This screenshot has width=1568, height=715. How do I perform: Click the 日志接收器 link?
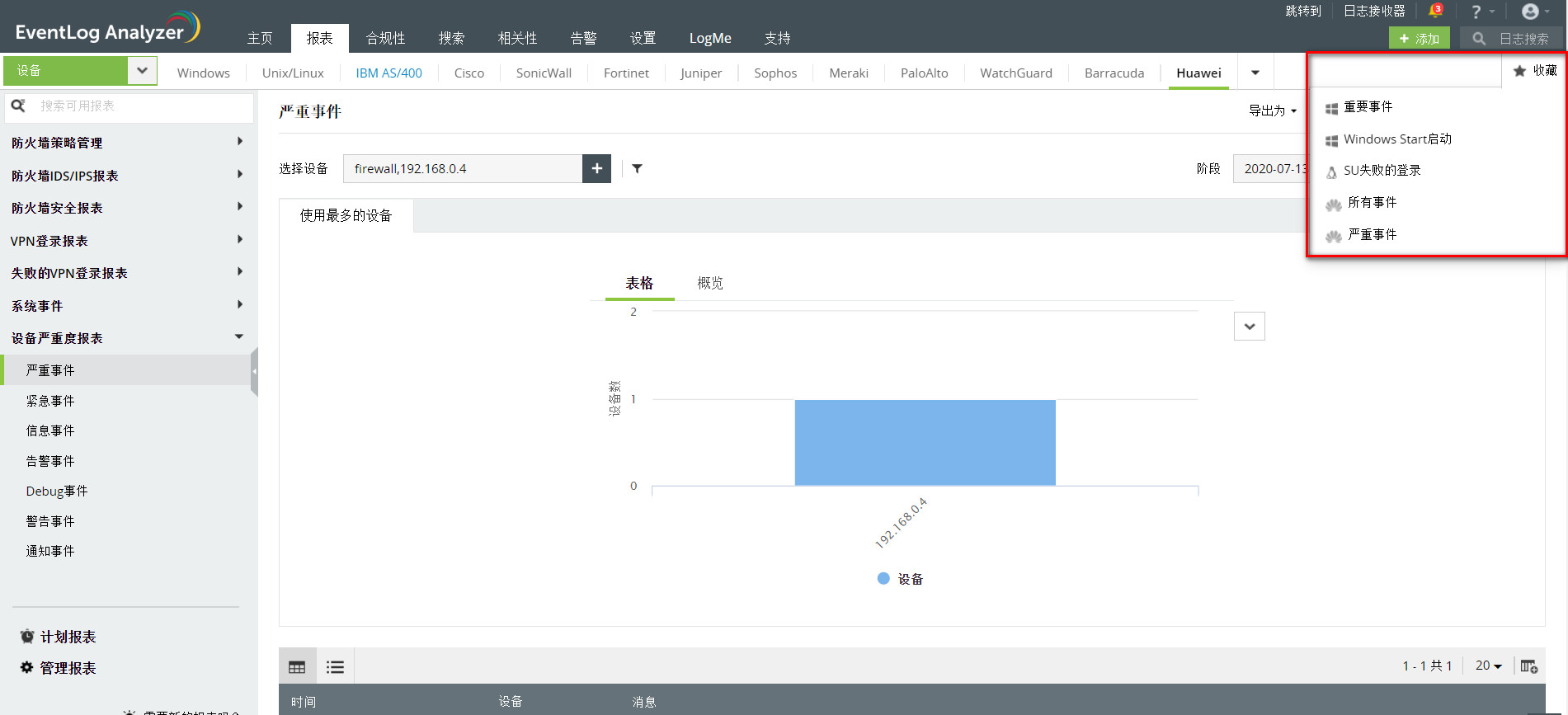click(x=1374, y=11)
